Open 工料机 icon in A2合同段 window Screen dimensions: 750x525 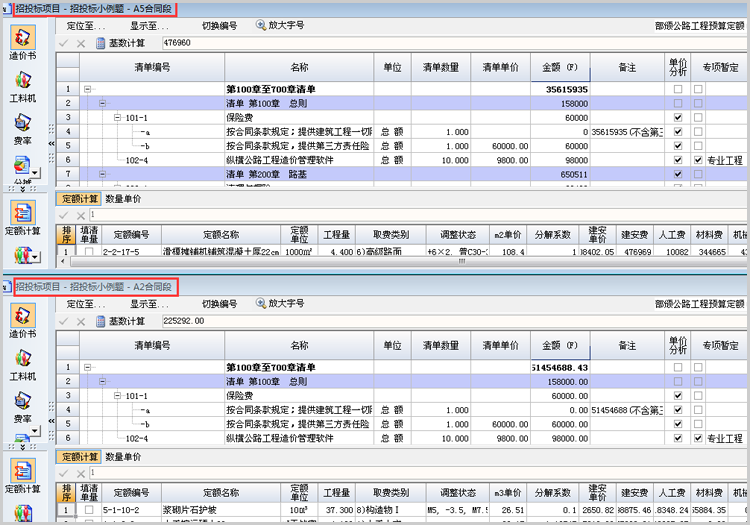click(x=22, y=358)
